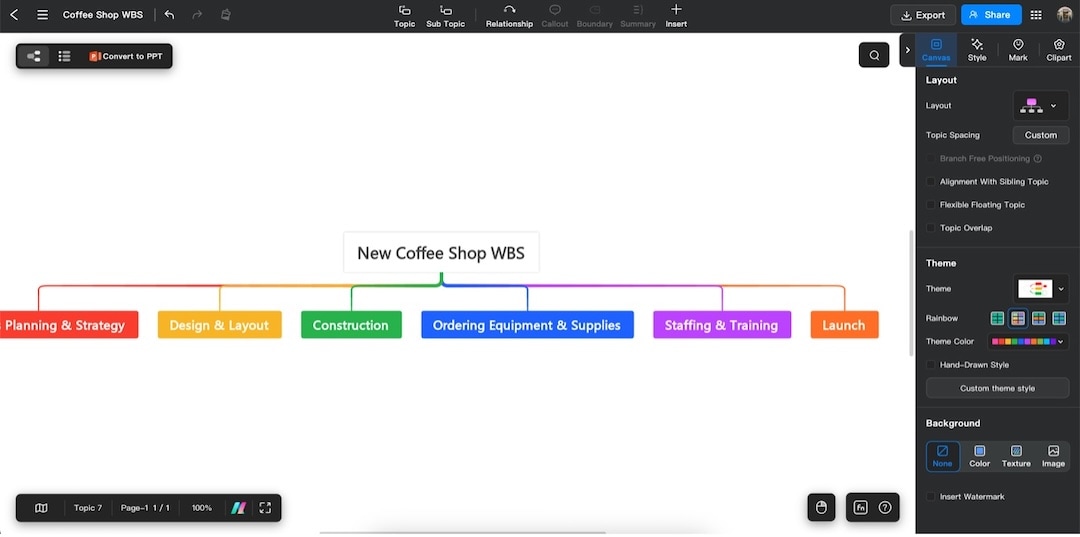Enable Alignment With Sibling Topic

(931, 182)
